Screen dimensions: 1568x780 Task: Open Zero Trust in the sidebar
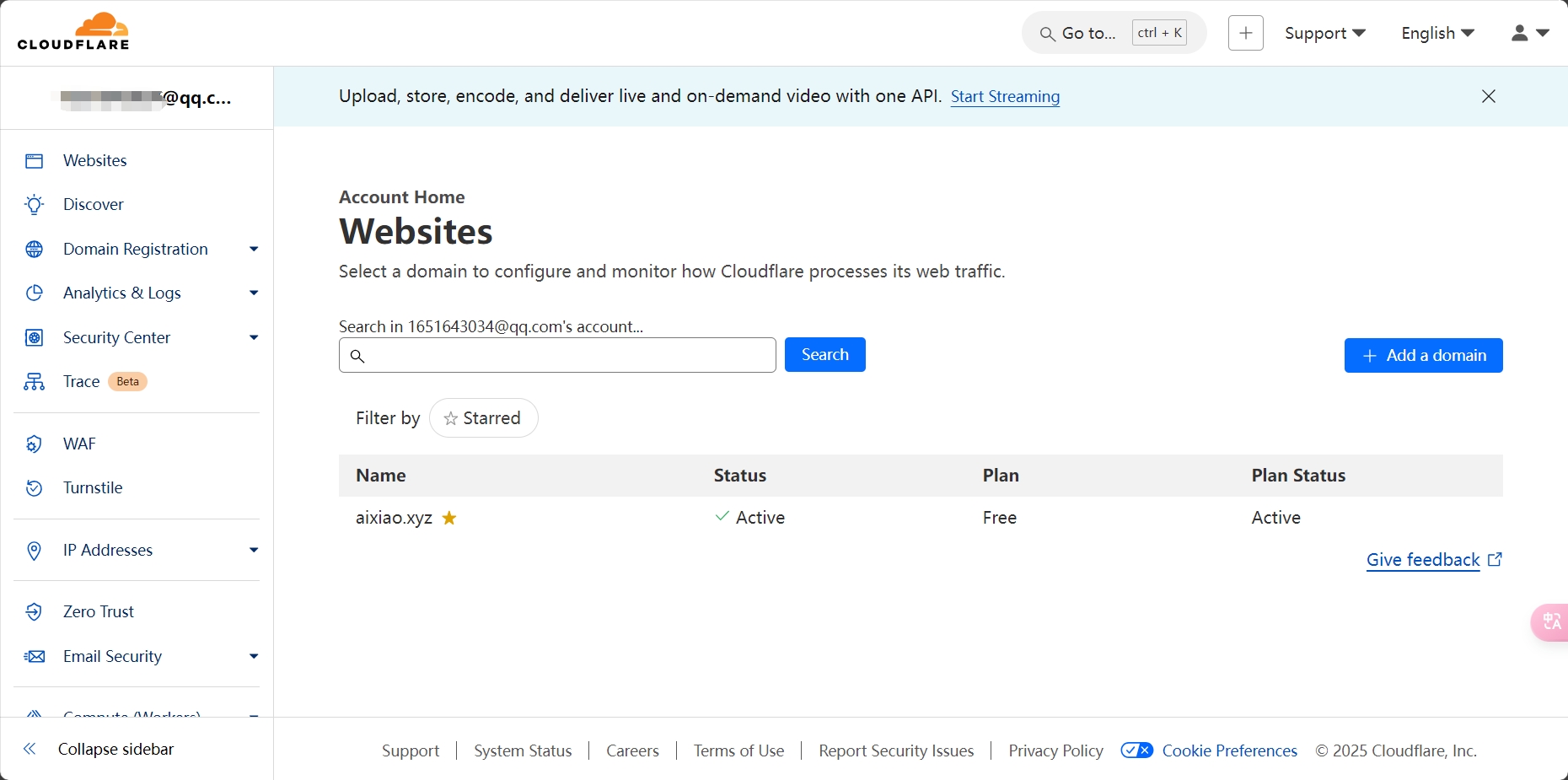[x=99, y=612]
